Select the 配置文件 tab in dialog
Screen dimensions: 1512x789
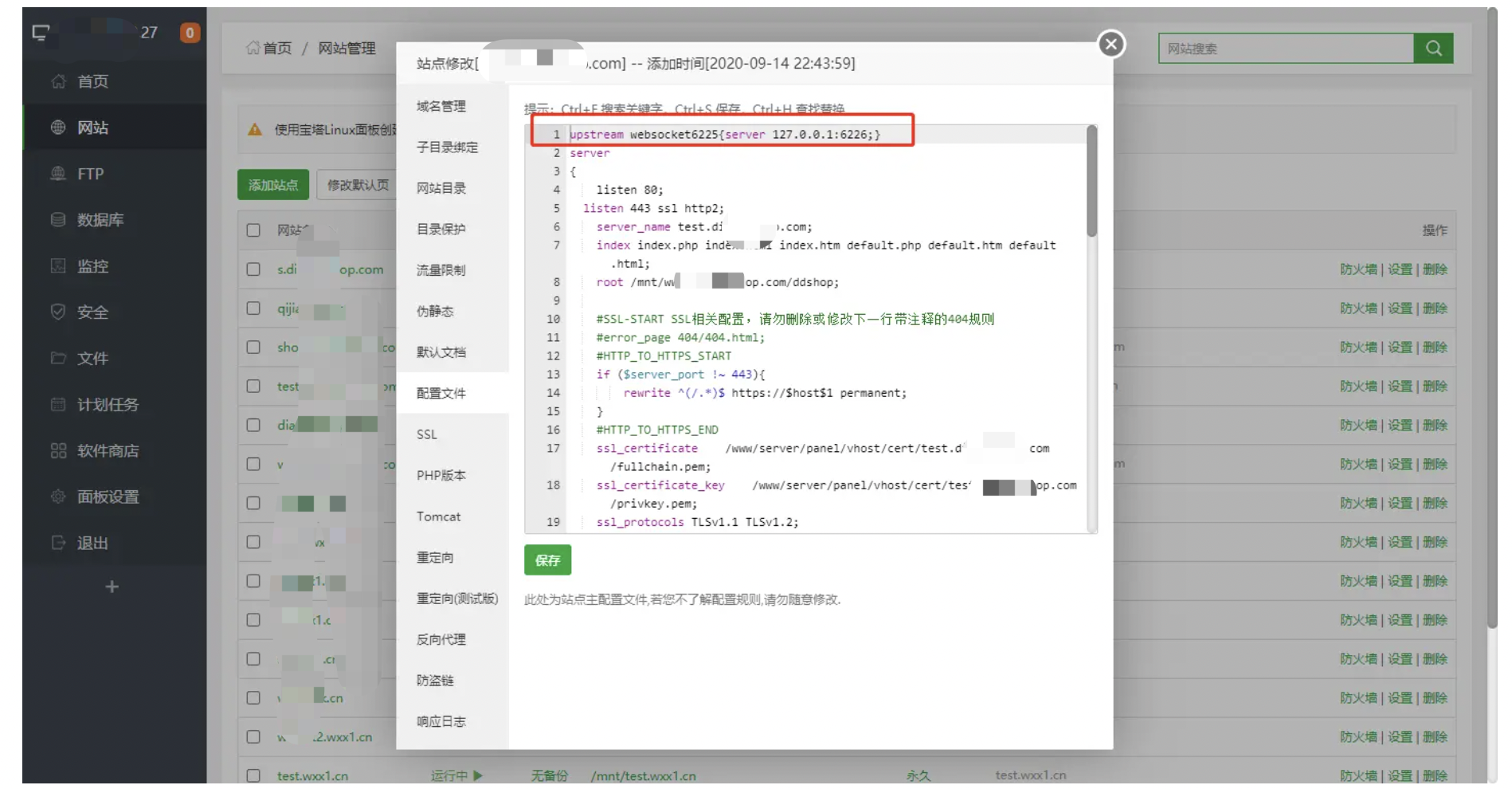point(452,394)
